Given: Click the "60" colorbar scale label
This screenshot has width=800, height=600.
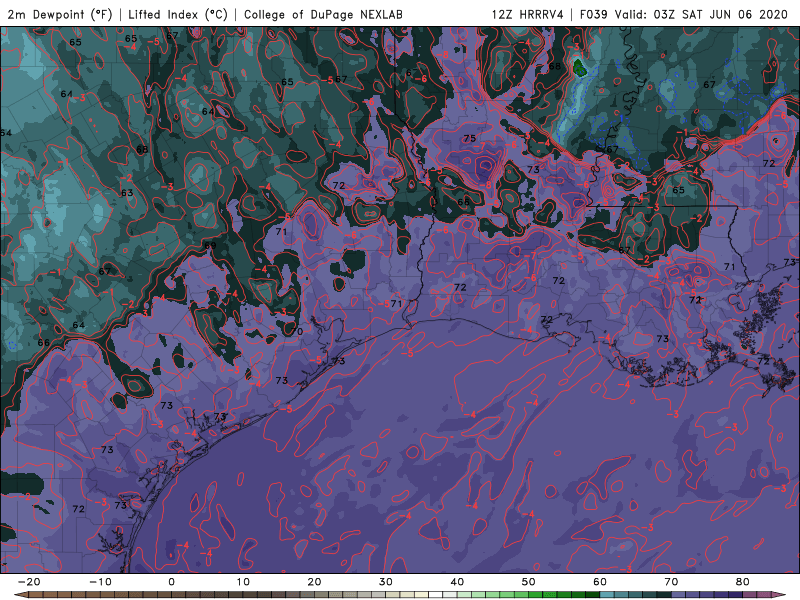Looking at the screenshot, I should tap(600, 582).
